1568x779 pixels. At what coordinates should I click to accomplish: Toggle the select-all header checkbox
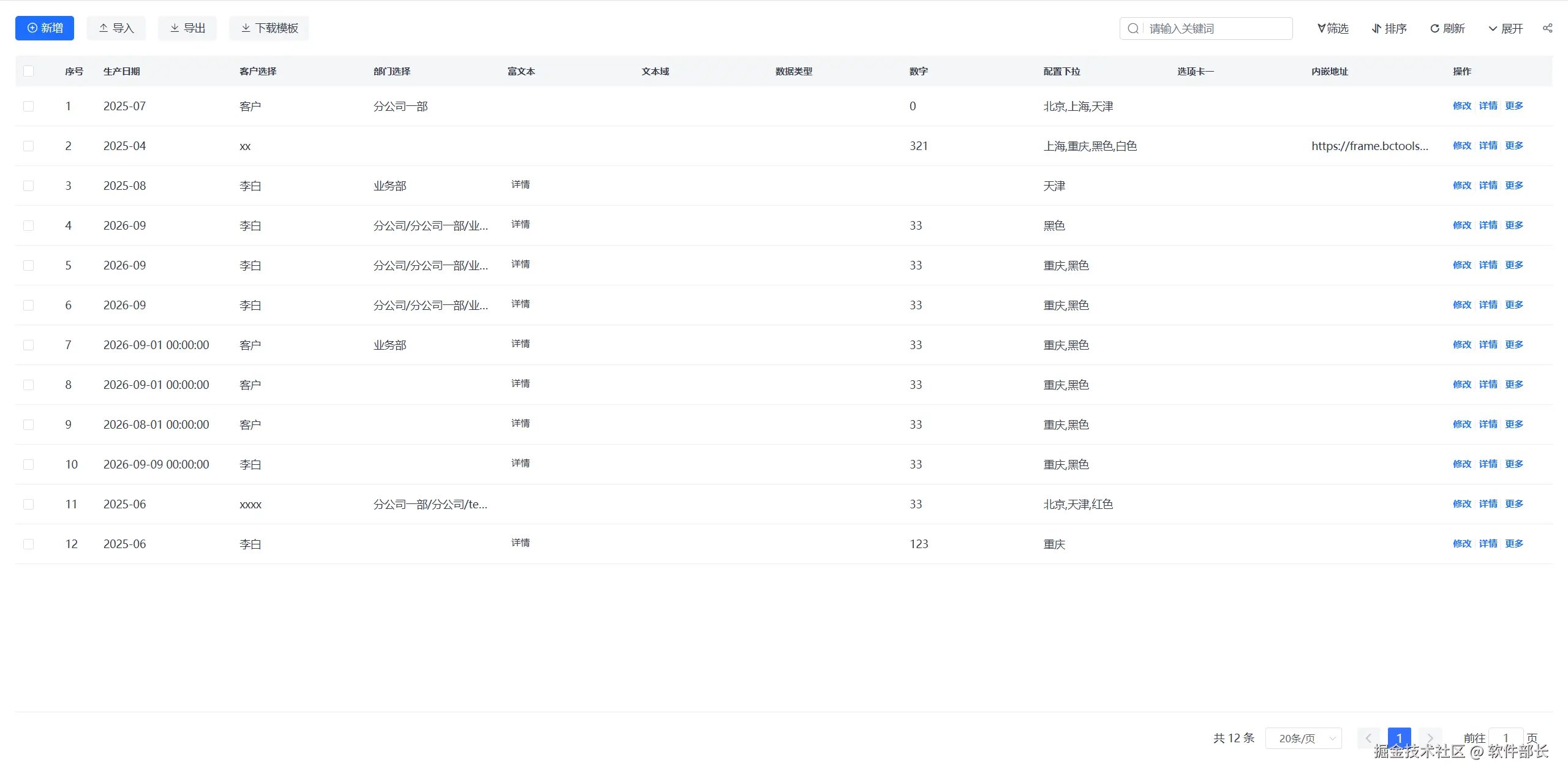coord(28,71)
